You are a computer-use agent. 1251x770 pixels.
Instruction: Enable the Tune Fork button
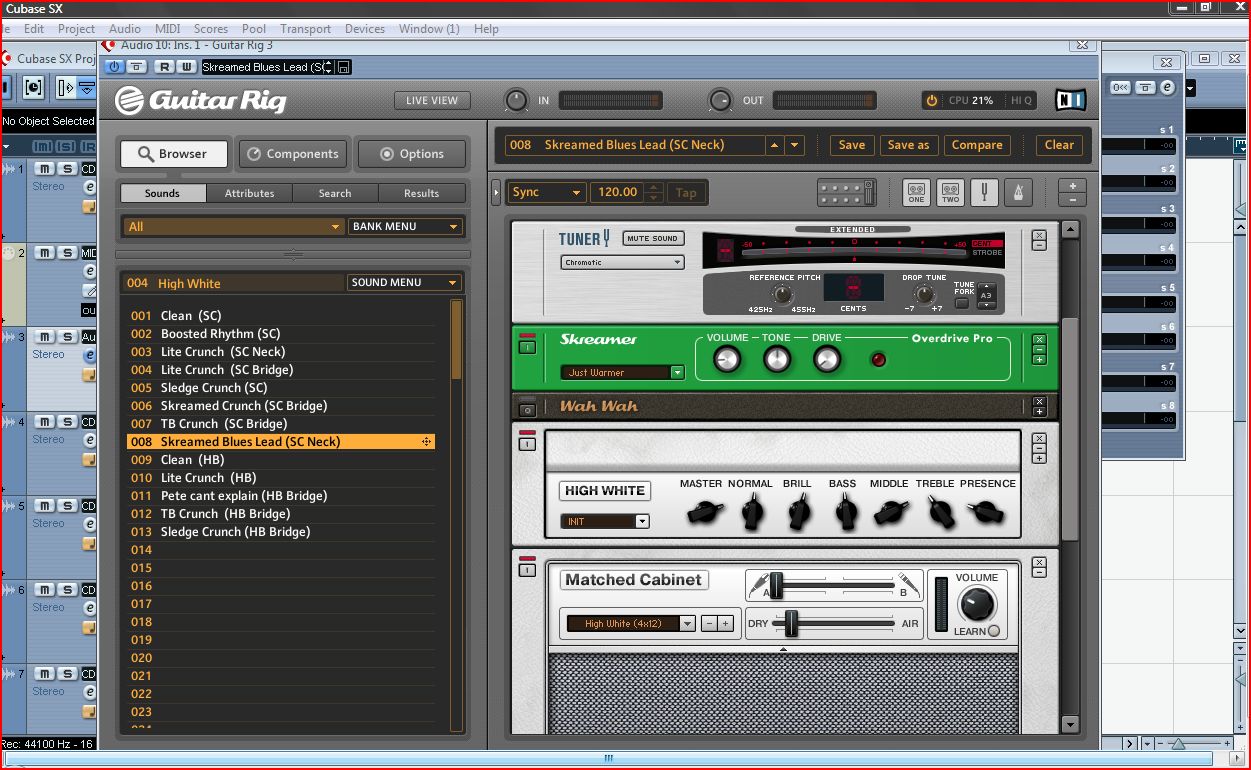[962, 303]
